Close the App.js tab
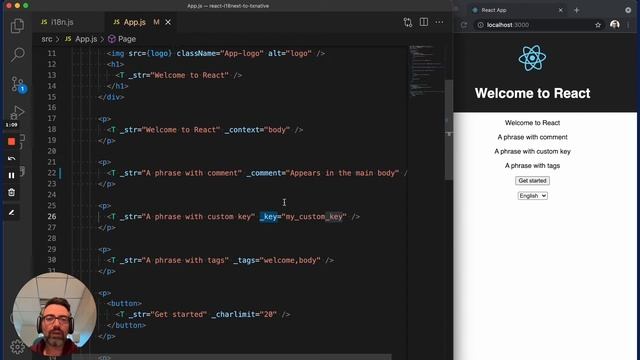640x360 pixels. [x=168, y=22]
